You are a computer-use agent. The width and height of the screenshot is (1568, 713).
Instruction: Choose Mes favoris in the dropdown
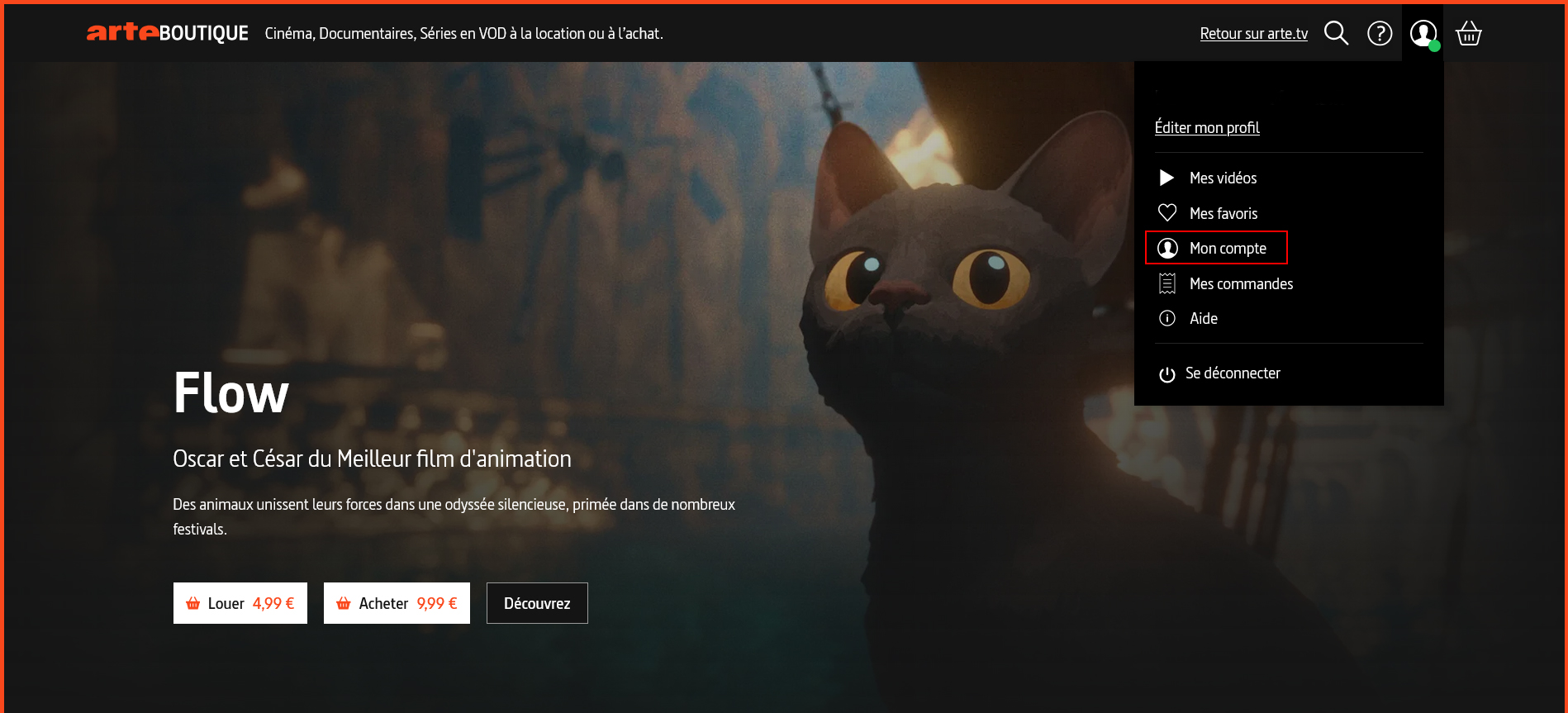coord(1224,213)
